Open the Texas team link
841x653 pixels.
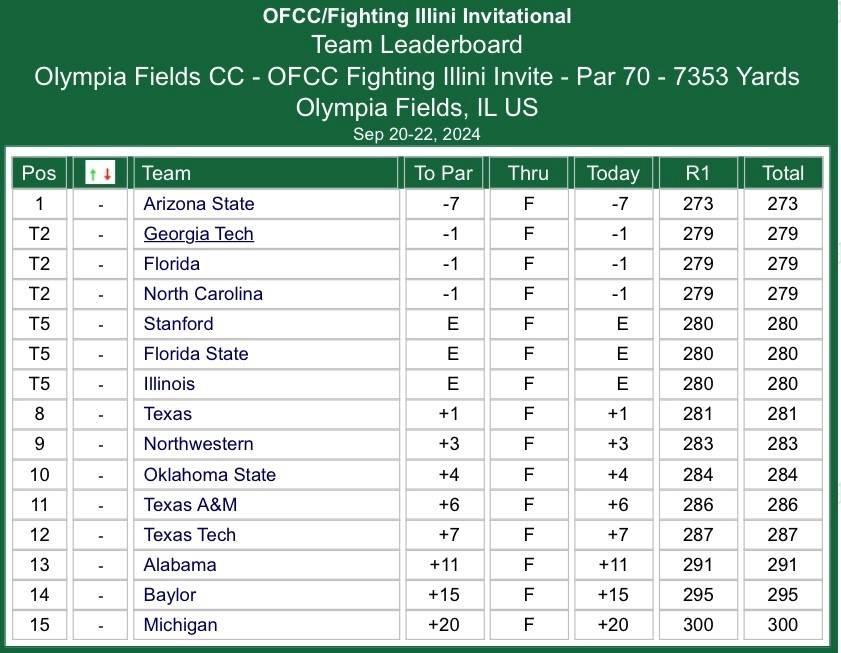(x=167, y=414)
